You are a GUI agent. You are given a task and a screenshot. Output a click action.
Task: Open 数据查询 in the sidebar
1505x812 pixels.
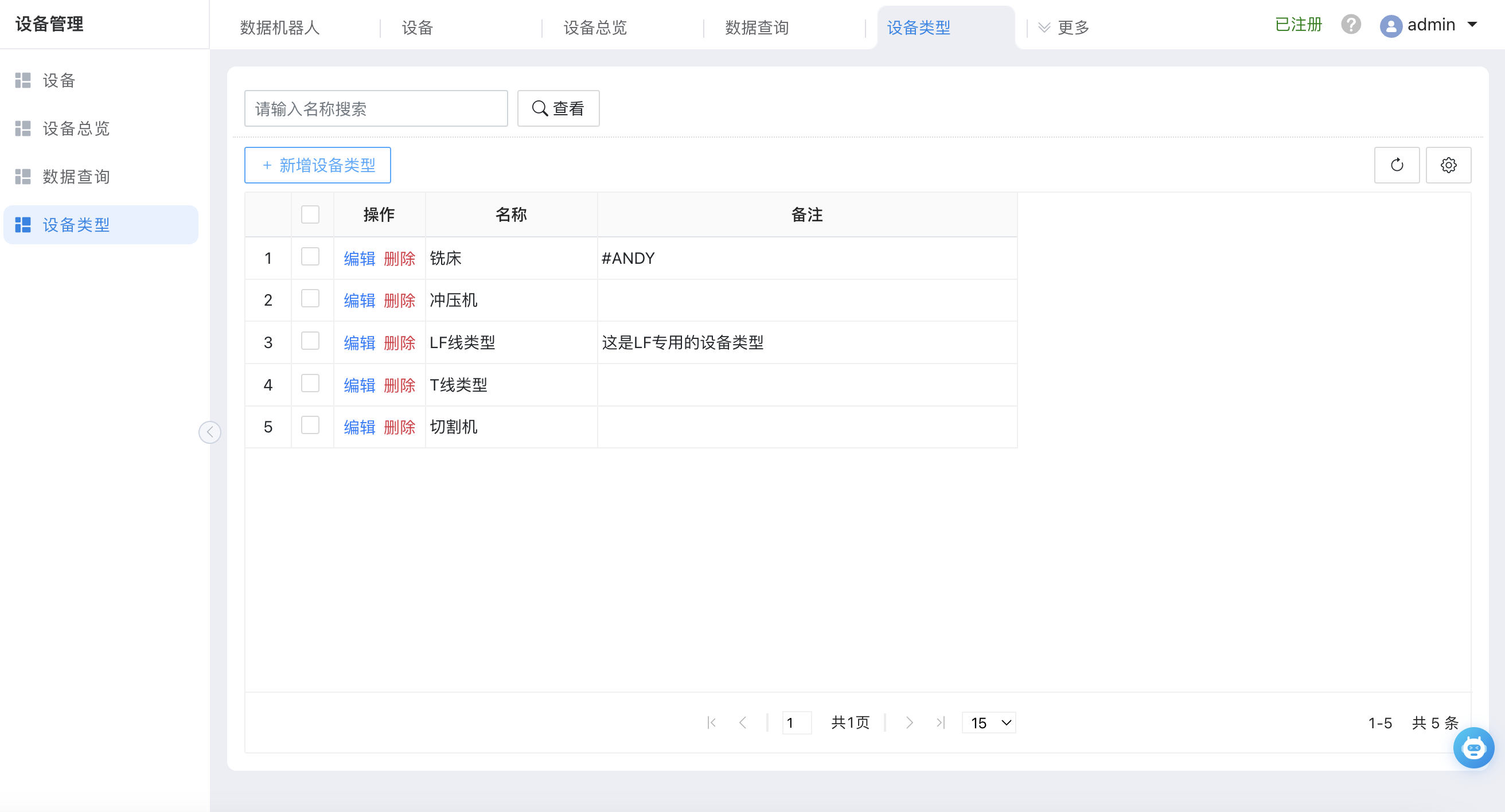pyautogui.click(x=101, y=177)
